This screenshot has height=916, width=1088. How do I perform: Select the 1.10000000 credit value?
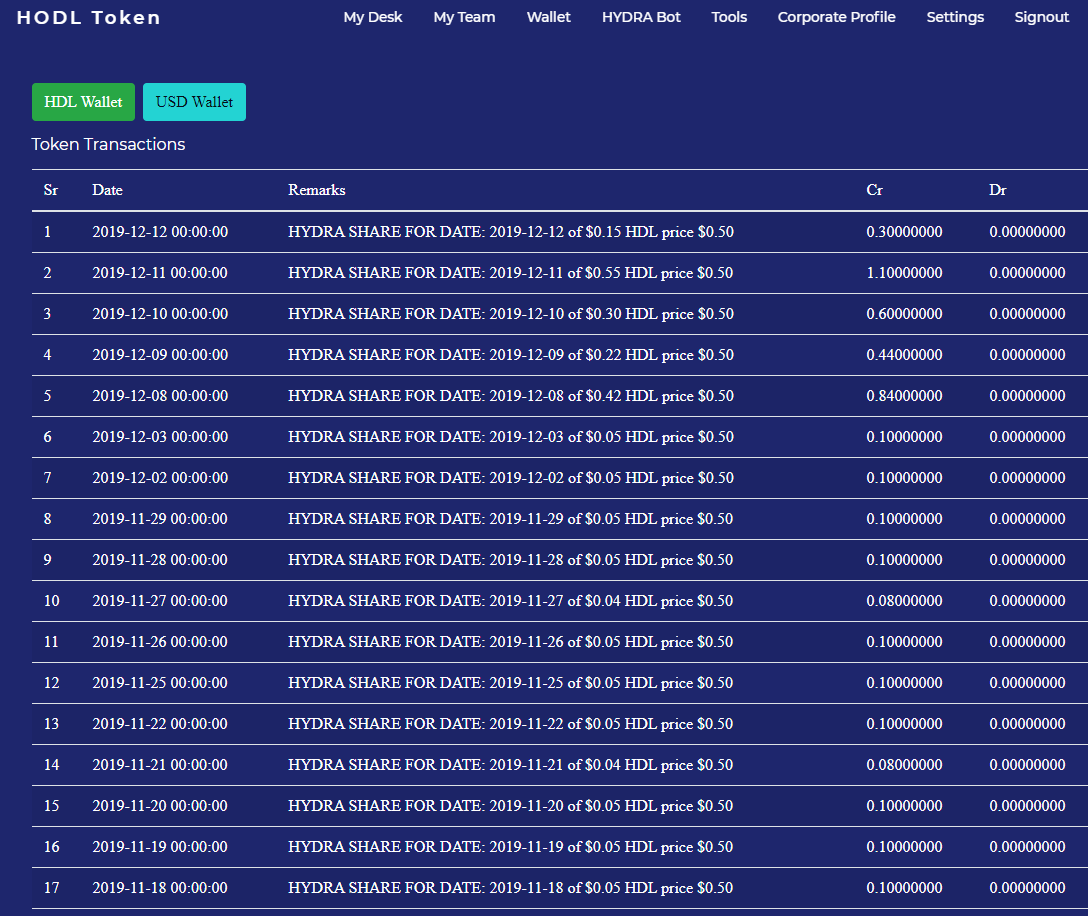tap(904, 273)
